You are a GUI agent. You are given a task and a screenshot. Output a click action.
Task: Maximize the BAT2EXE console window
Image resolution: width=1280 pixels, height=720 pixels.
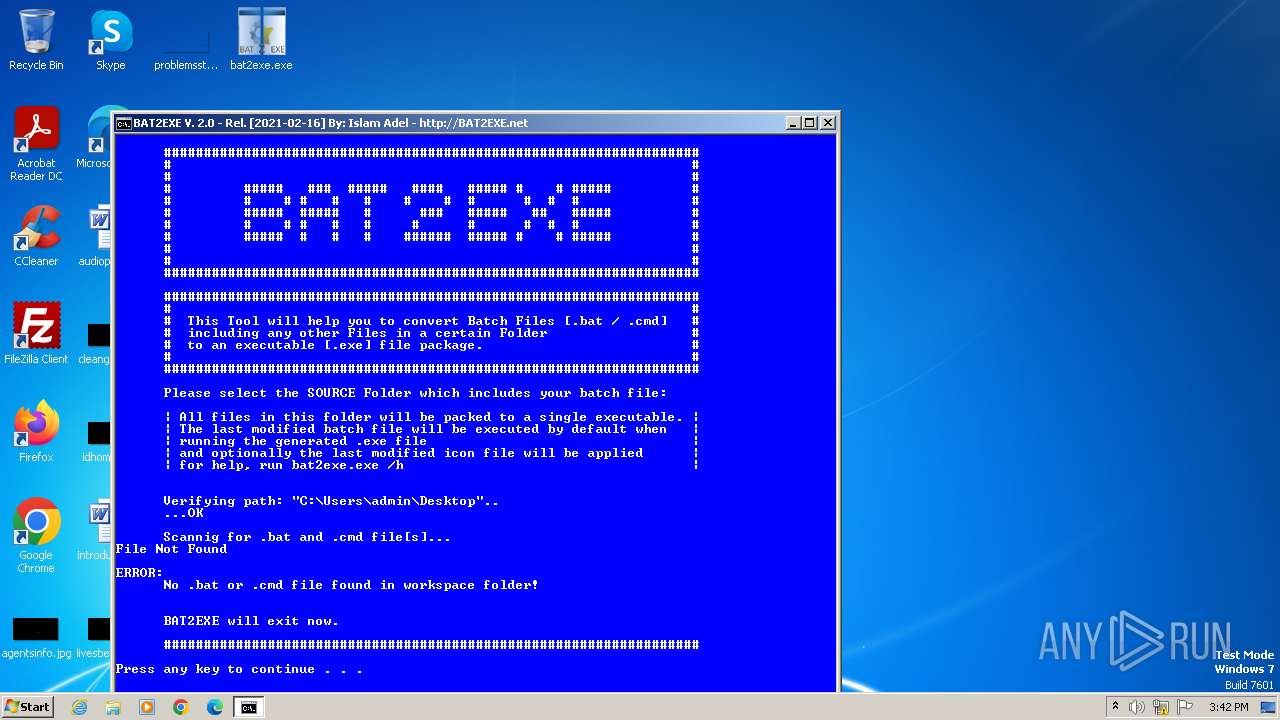810,123
